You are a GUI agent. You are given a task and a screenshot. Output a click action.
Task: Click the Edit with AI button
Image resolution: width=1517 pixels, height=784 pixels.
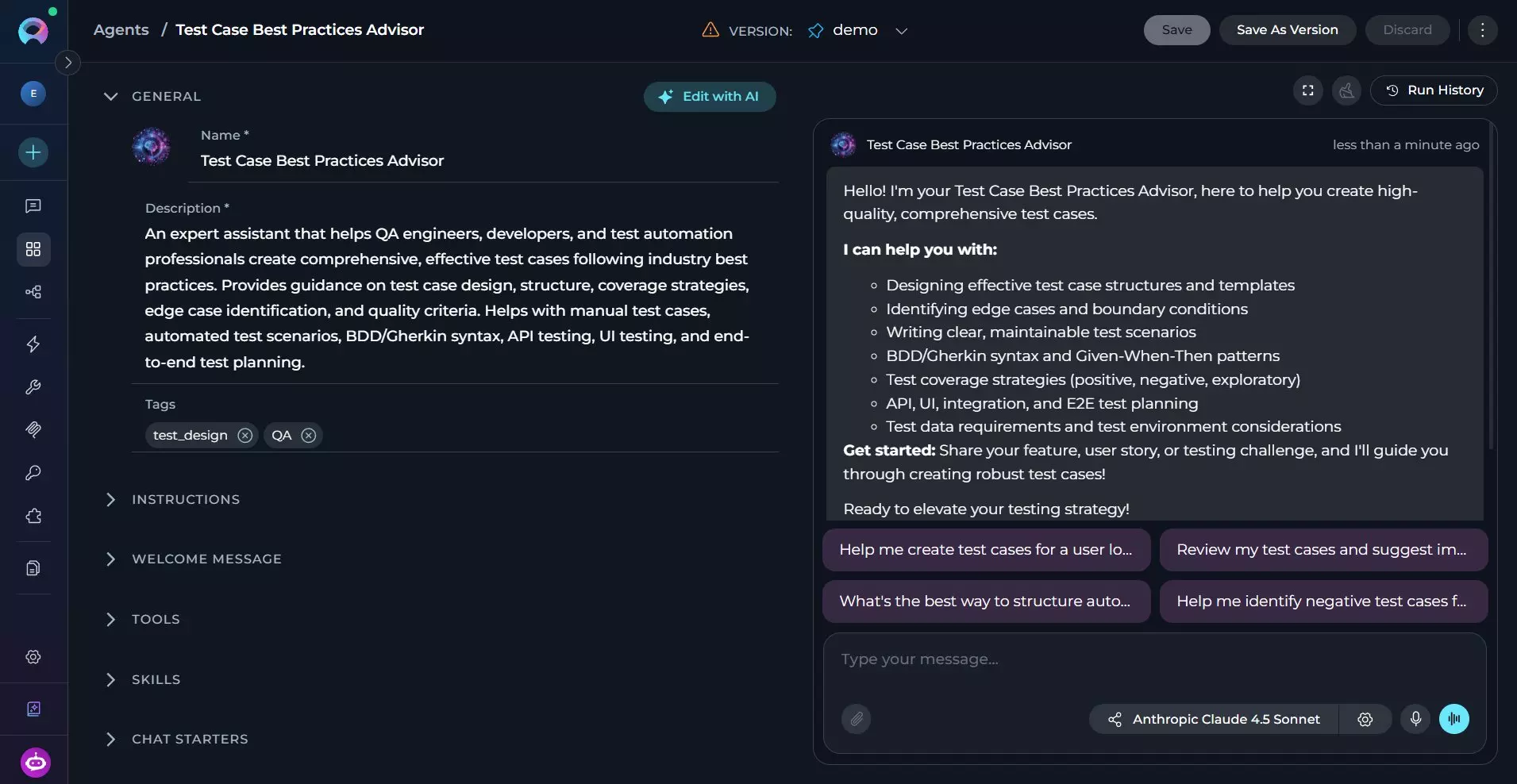pyautogui.click(x=710, y=97)
